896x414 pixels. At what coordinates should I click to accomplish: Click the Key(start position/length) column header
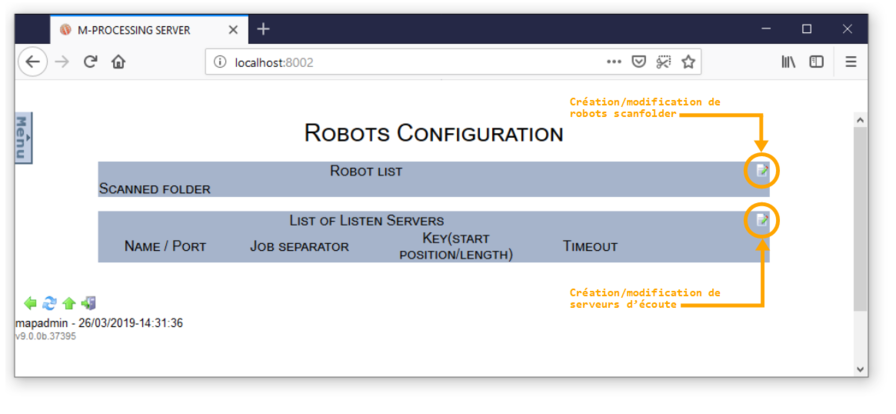(456, 246)
